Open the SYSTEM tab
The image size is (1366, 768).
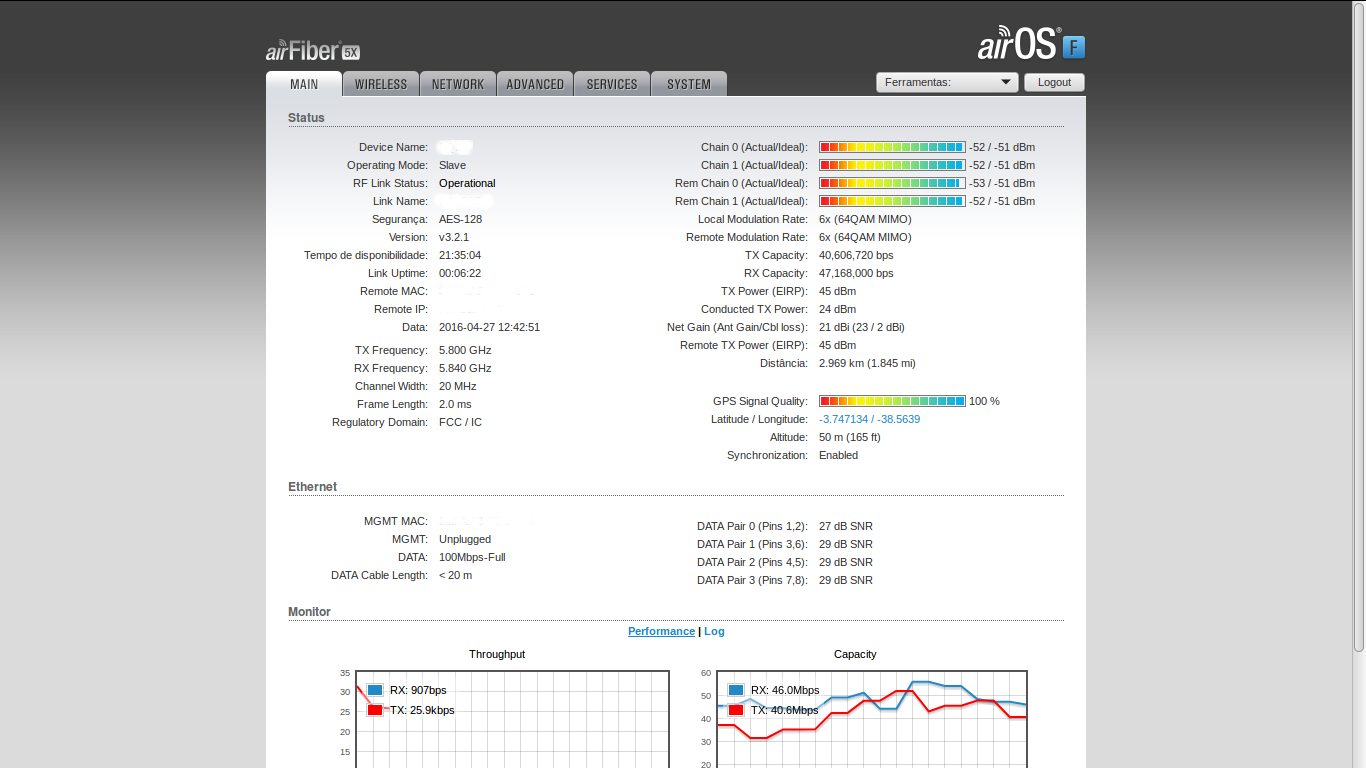[689, 85]
